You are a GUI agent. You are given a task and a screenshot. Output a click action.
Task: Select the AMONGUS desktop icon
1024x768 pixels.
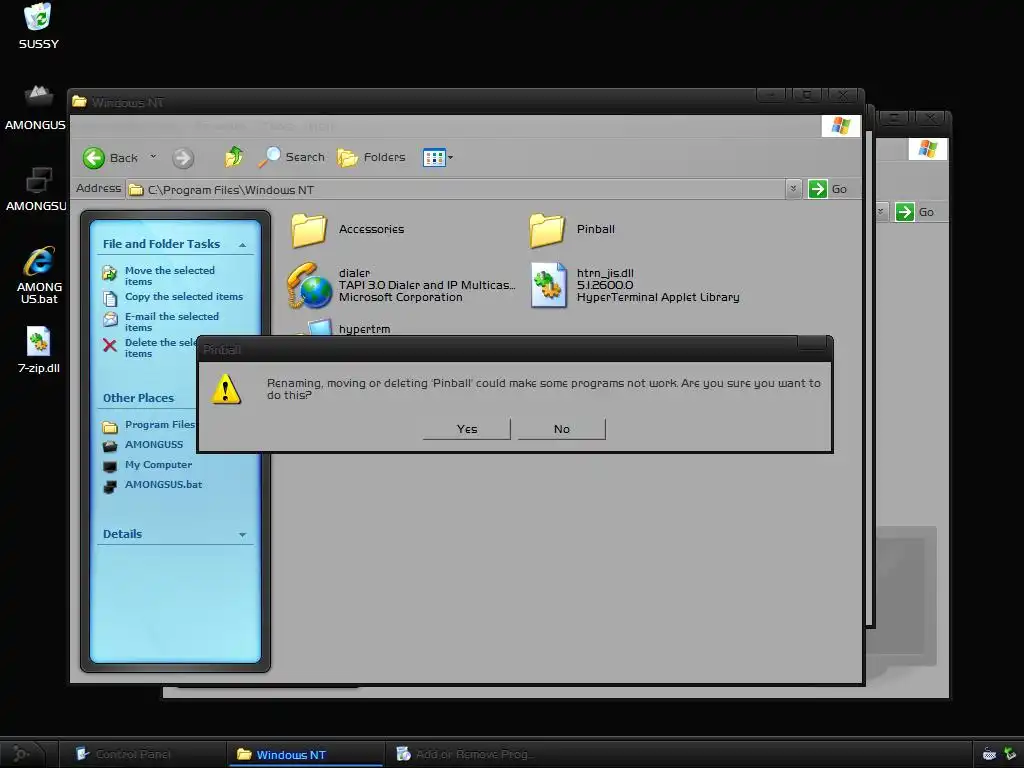[37, 108]
